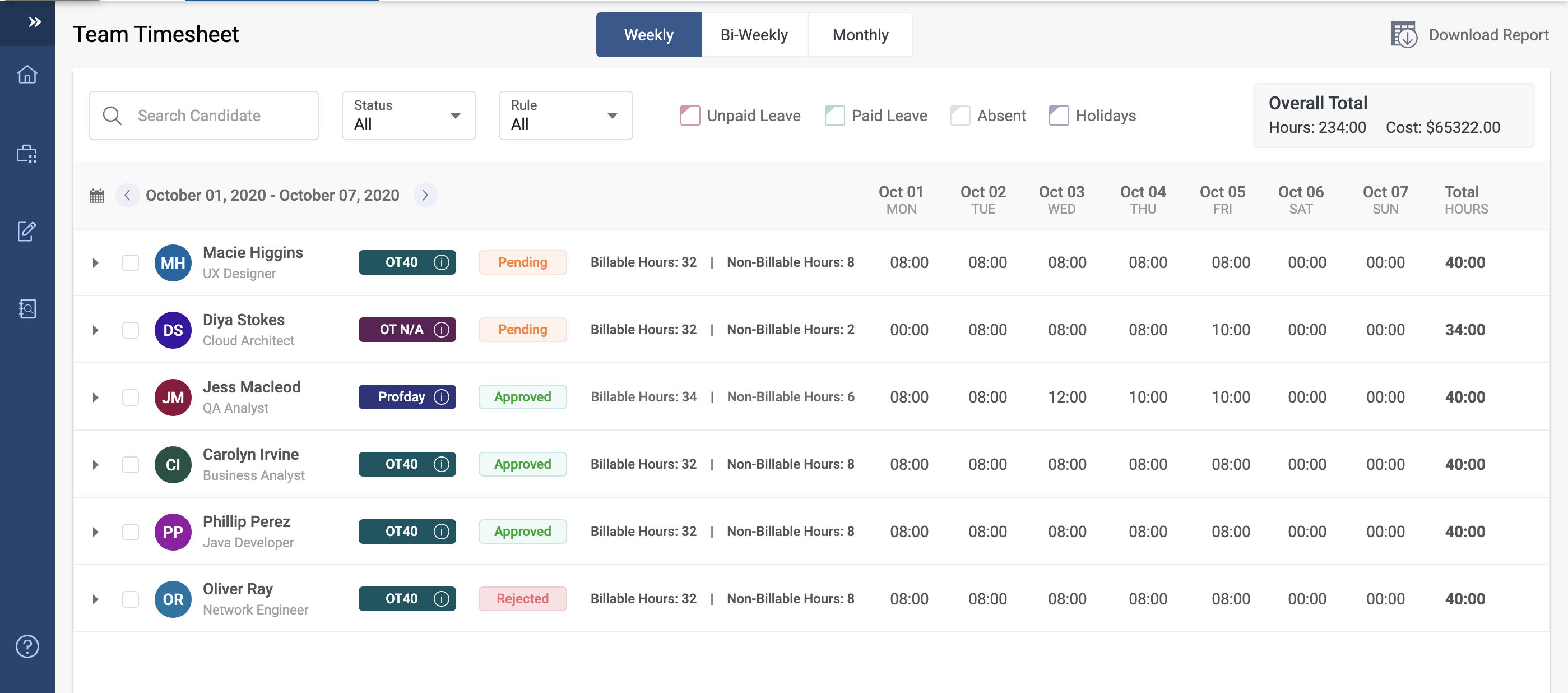Screen dimensions: 1568x693
Task: Expand sidebar with double chevron icon
Action: coord(35,22)
